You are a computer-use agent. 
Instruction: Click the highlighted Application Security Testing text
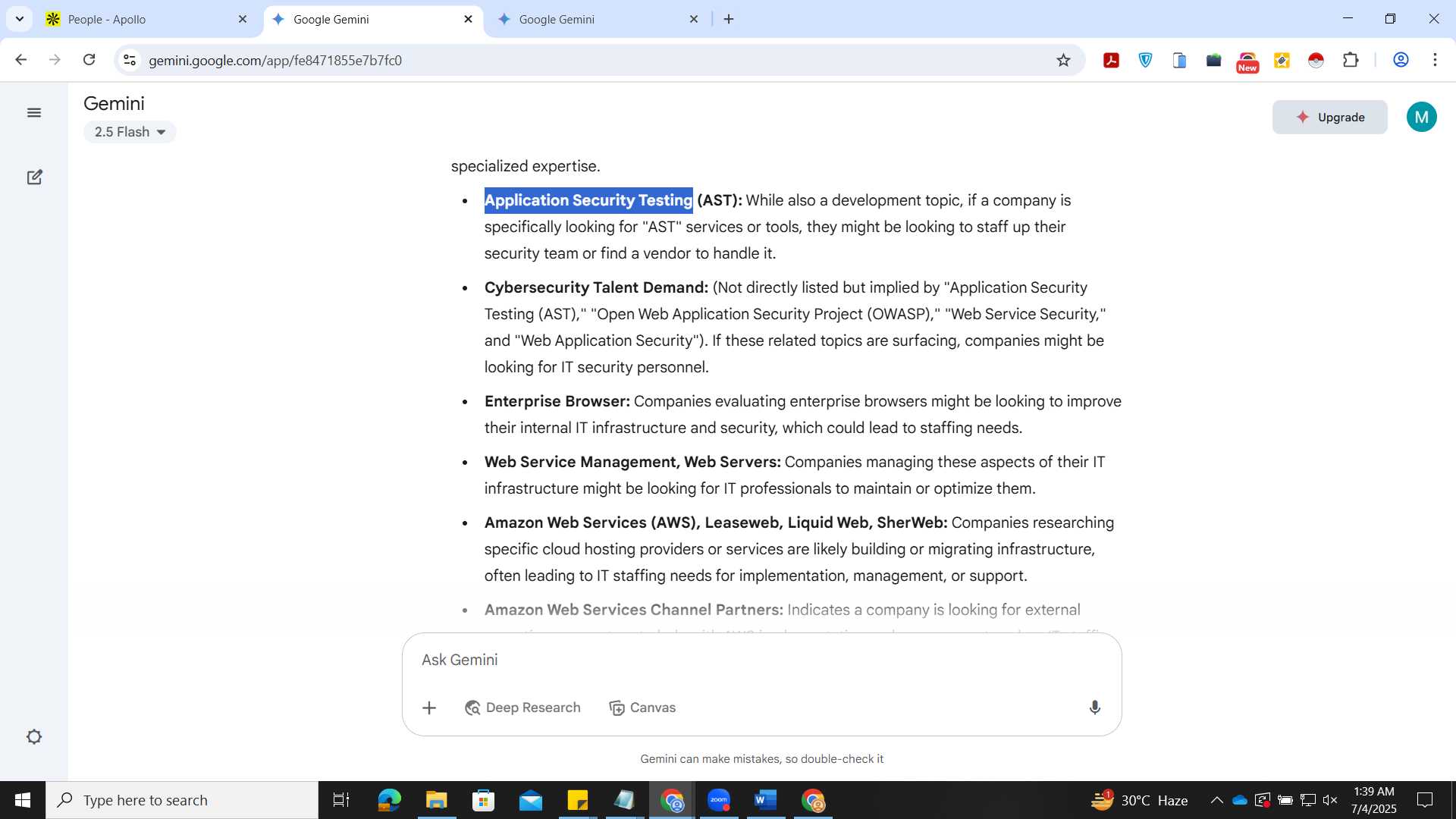[x=588, y=200]
